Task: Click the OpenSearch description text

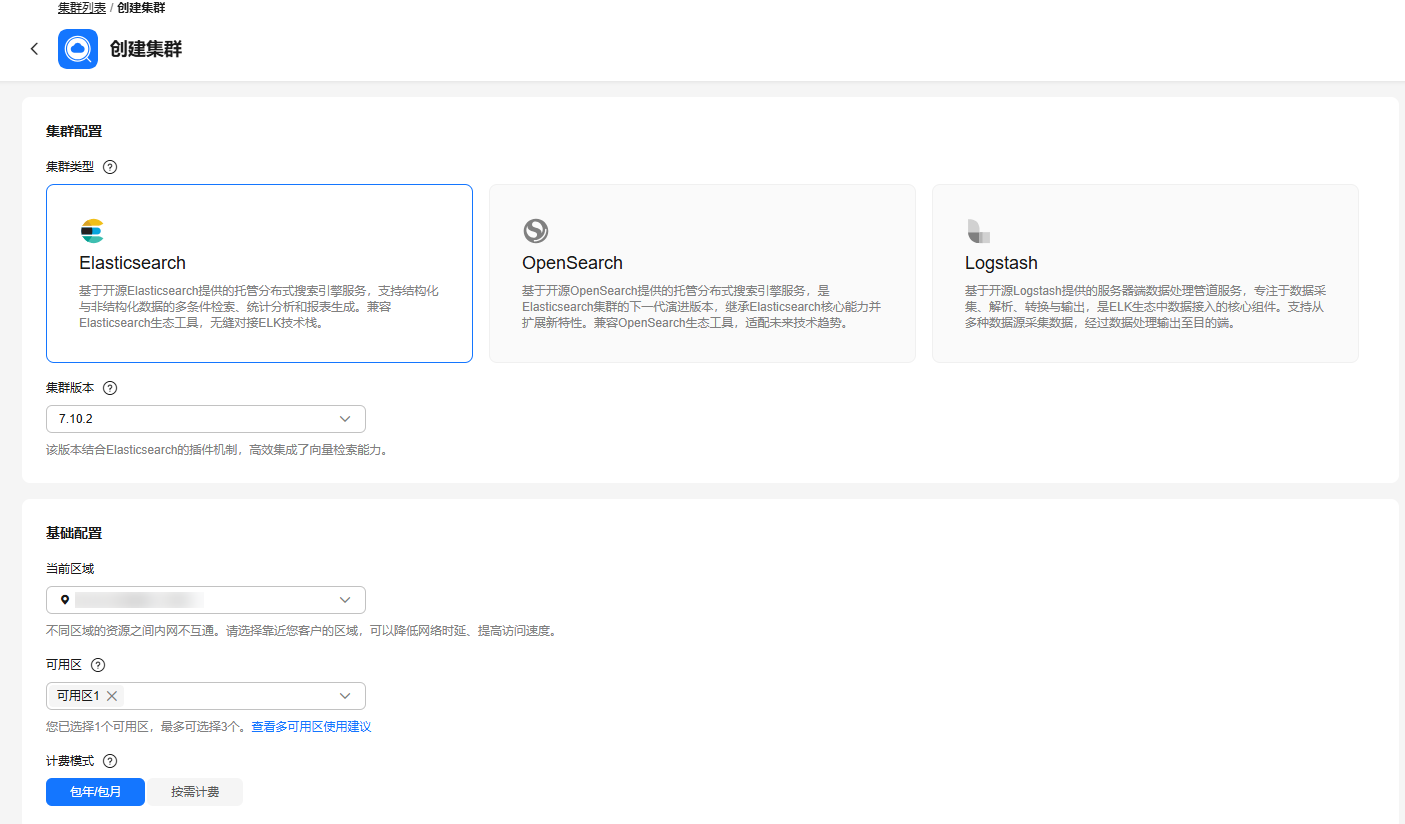Action: (x=702, y=307)
